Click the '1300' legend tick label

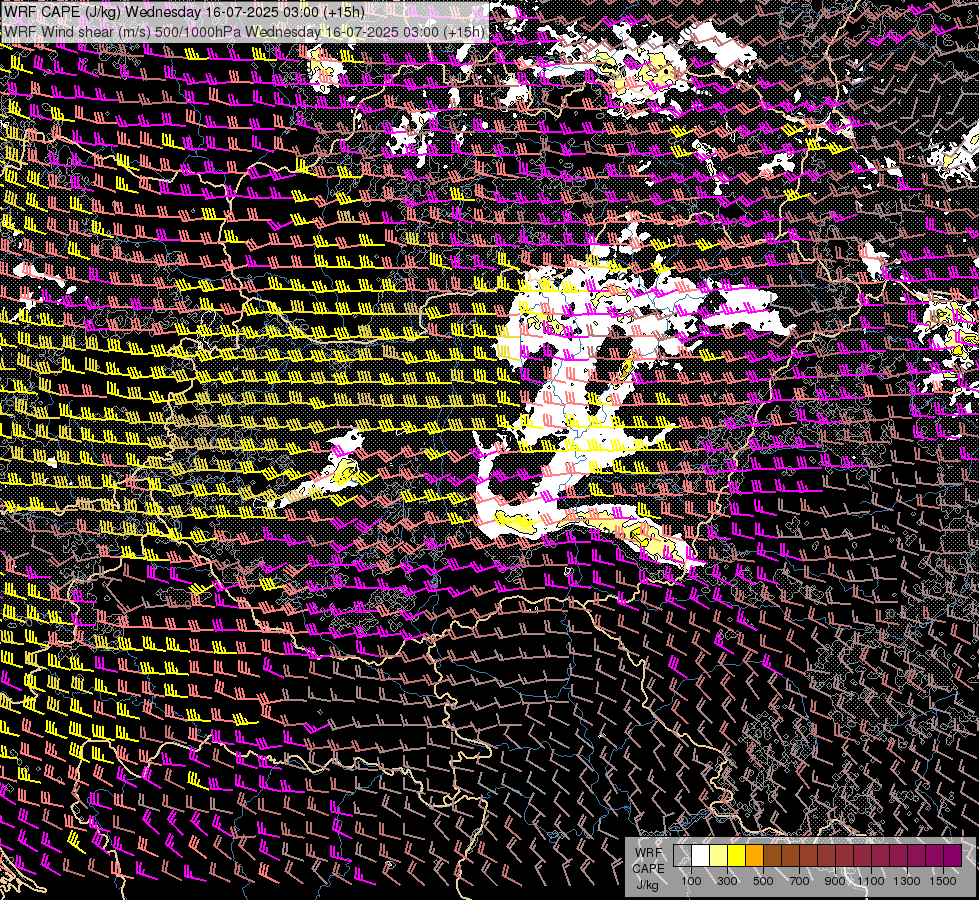tap(907, 881)
